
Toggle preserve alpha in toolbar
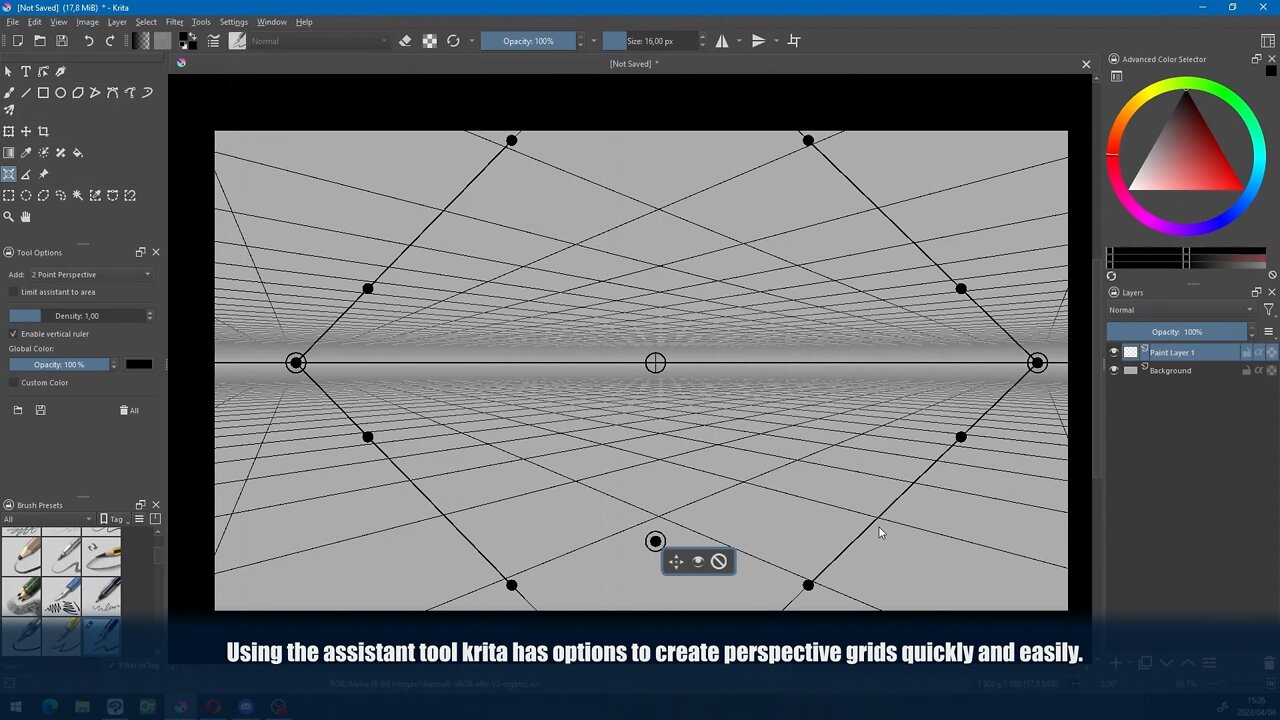(x=429, y=41)
